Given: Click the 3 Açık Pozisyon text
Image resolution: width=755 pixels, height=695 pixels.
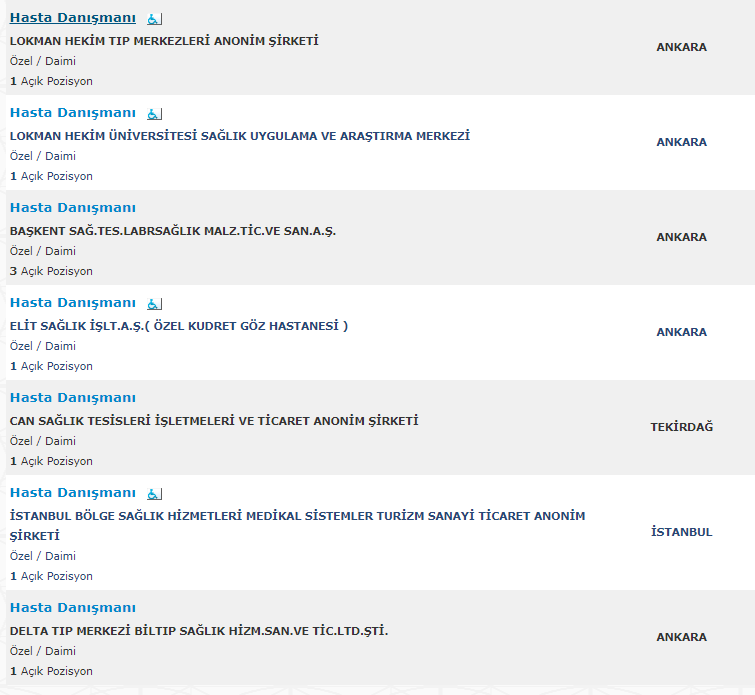Looking at the screenshot, I should point(51,271).
